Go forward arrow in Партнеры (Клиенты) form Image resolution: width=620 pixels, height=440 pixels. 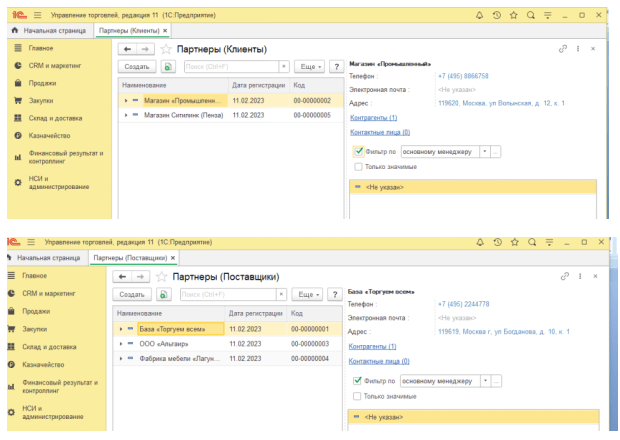pyautogui.click(x=145, y=49)
